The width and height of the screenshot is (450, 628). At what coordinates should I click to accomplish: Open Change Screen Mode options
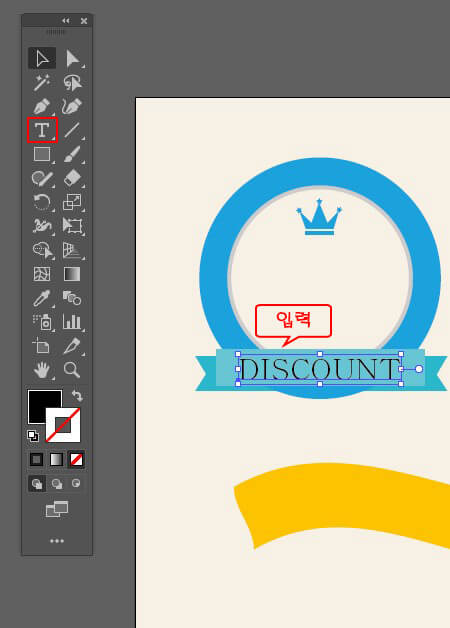tap(57, 509)
